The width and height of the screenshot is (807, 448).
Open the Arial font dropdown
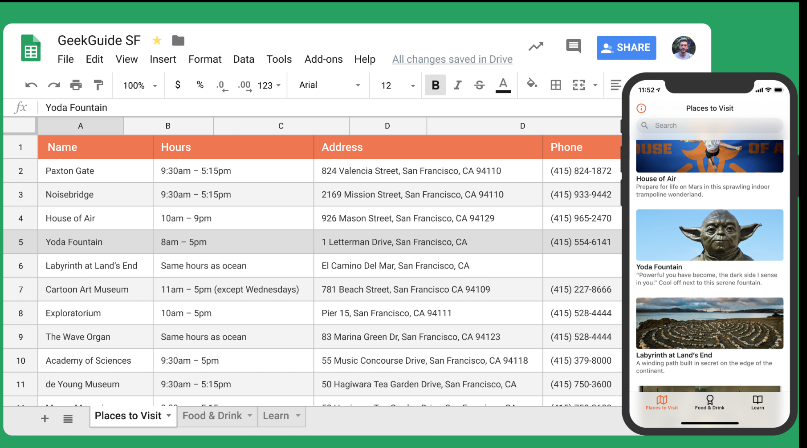click(x=329, y=85)
